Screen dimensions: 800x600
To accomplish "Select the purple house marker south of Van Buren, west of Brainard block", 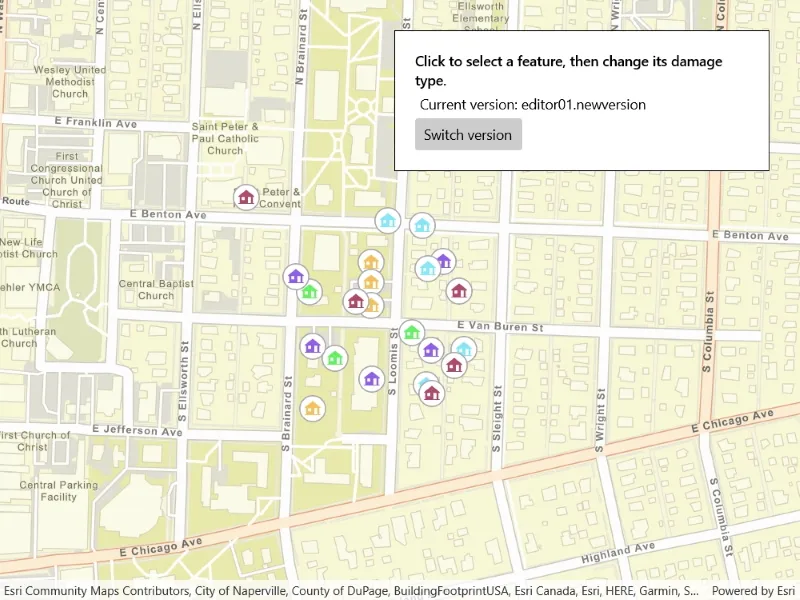I will (312, 347).
